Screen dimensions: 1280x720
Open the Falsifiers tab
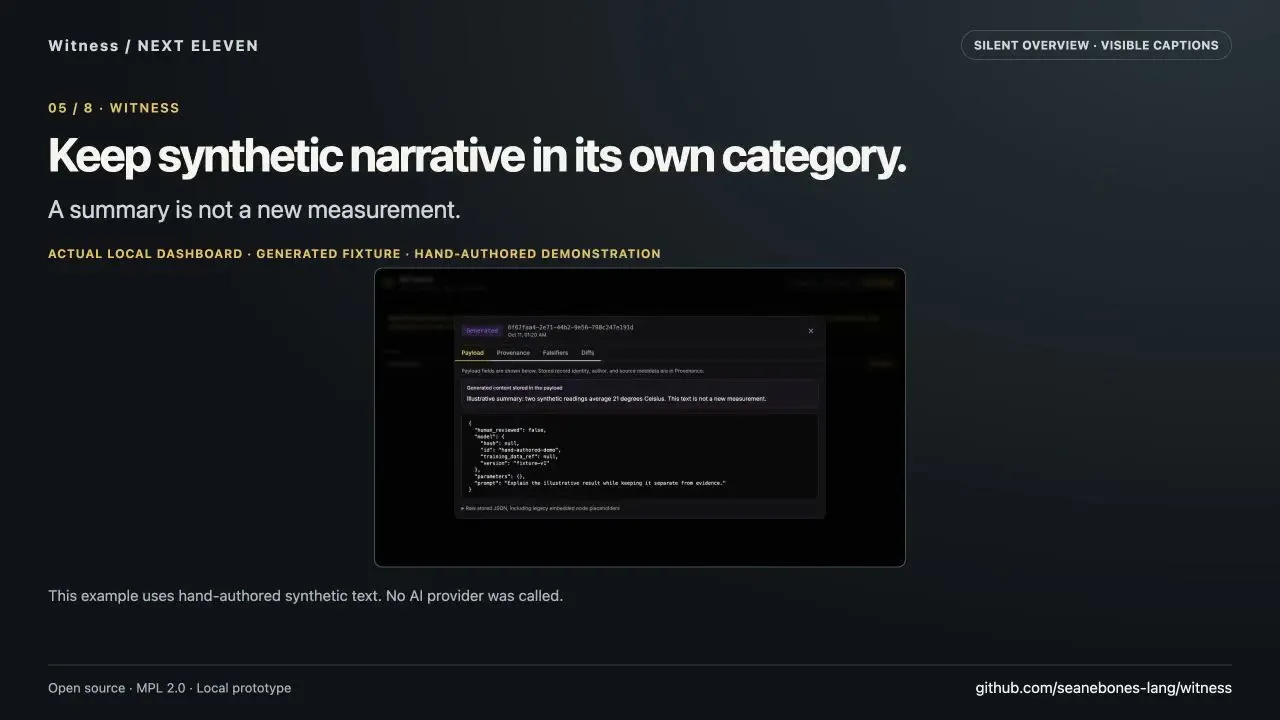coord(555,353)
